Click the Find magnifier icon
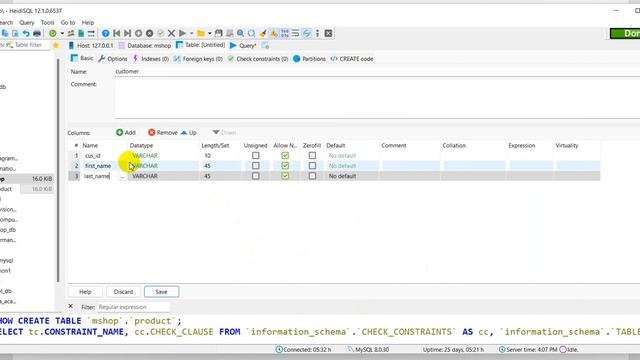The width and height of the screenshot is (640, 360). 240,33
